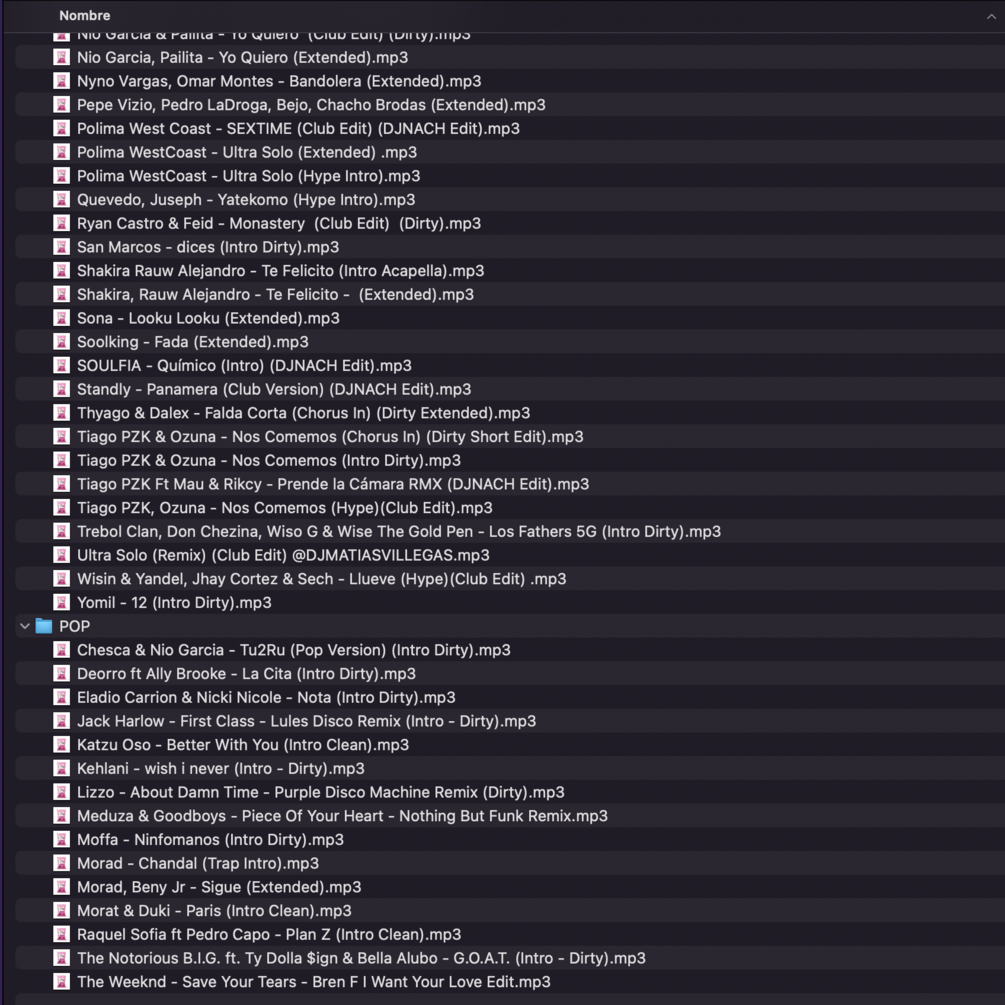The width and height of the screenshot is (1005, 1005).
Task: Select Tiago PZK & Ozuna Nos Comemos (Chorus In)
Action: pyautogui.click(x=330, y=437)
